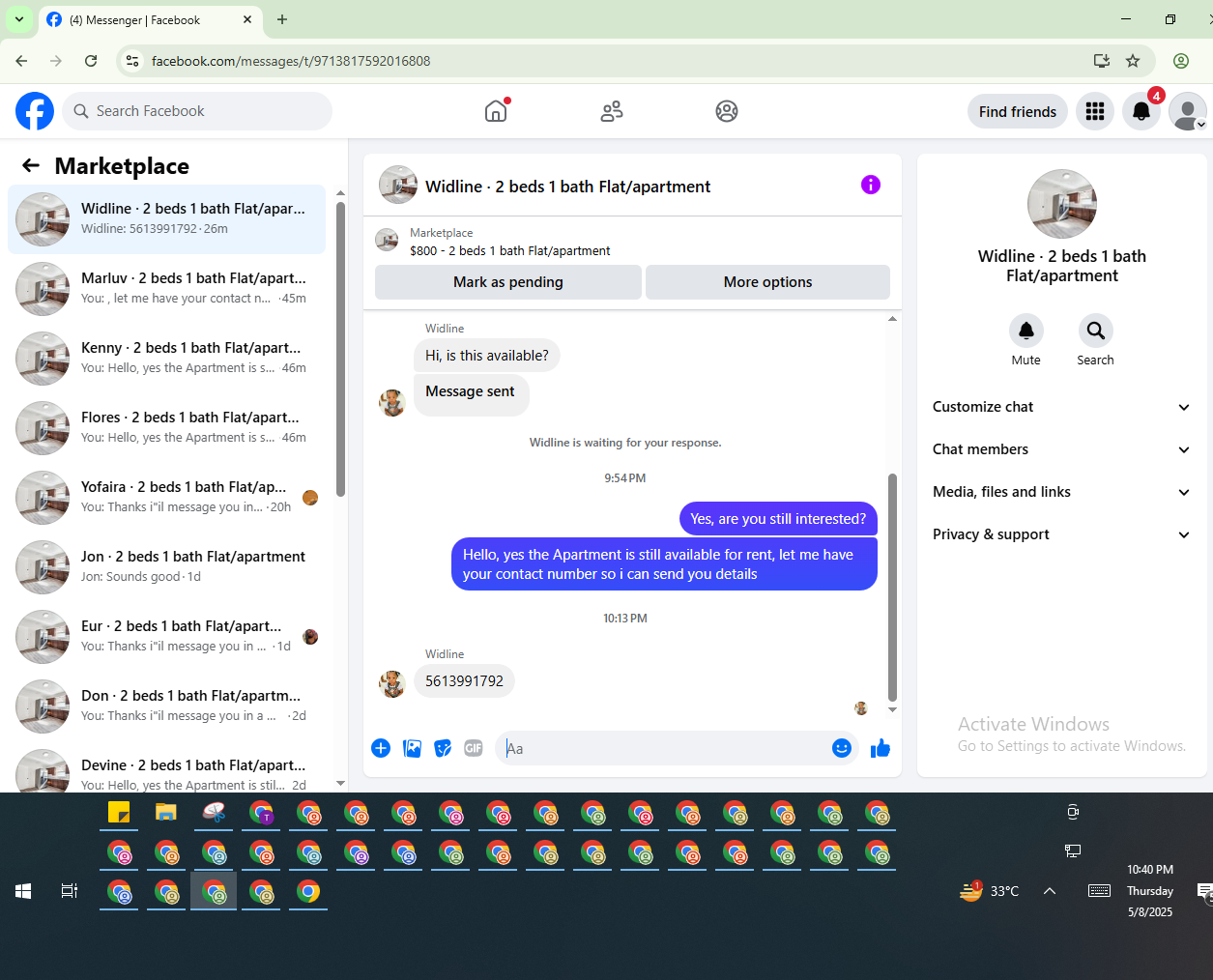Click the install app icon in address bar
Screen dimensions: 1213x980
tap(1101, 61)
